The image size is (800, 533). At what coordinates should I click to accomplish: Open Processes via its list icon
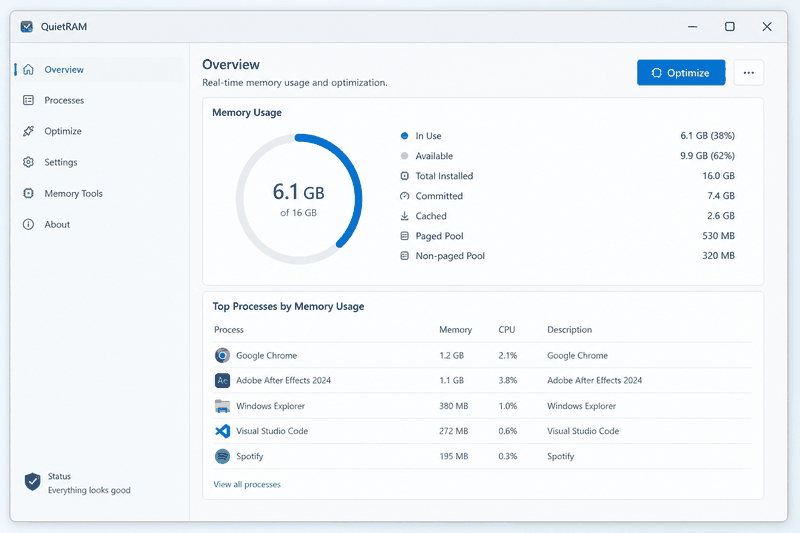coord(29,100)
